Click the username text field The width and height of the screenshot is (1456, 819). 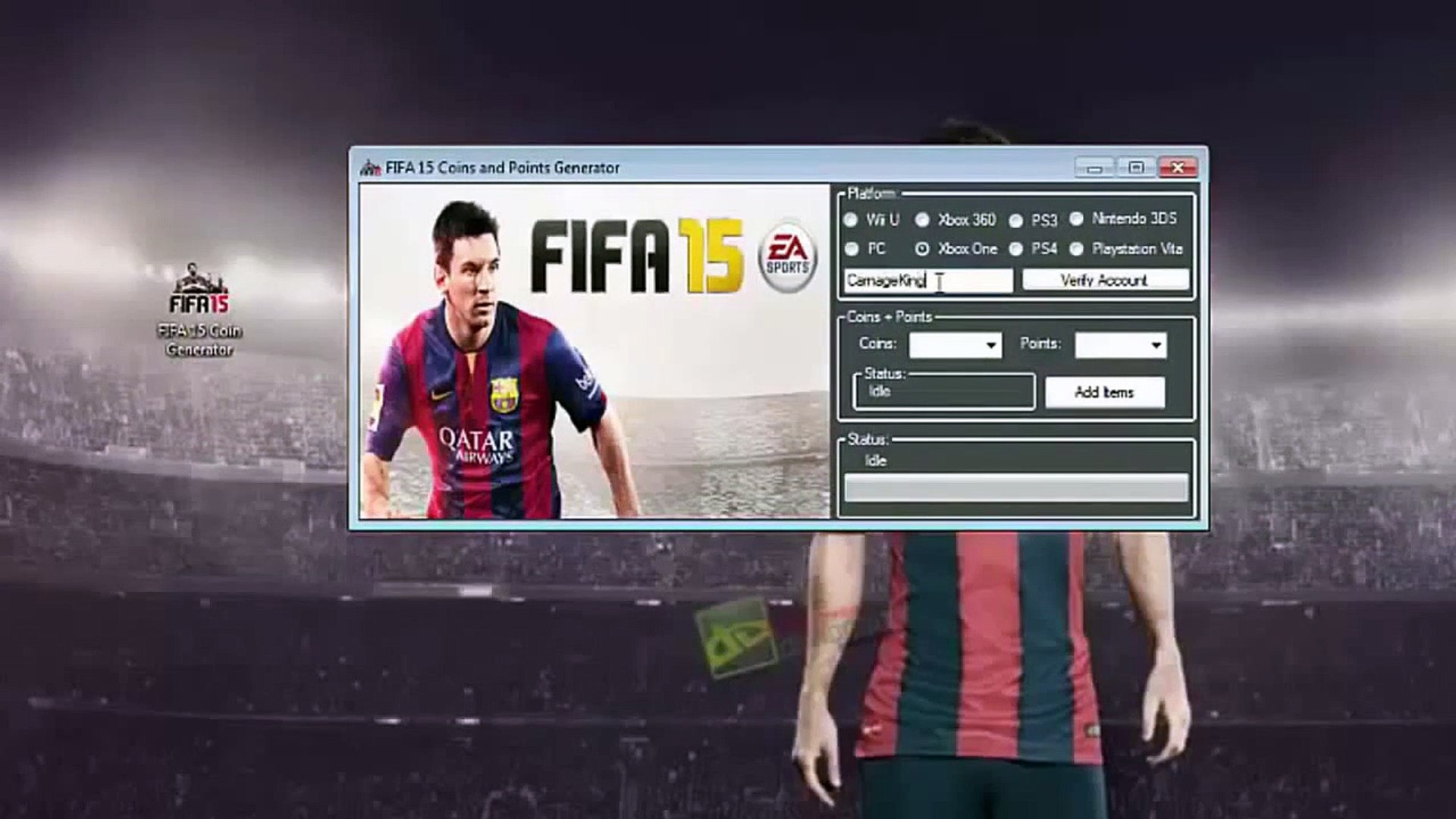tap(928, 281)
